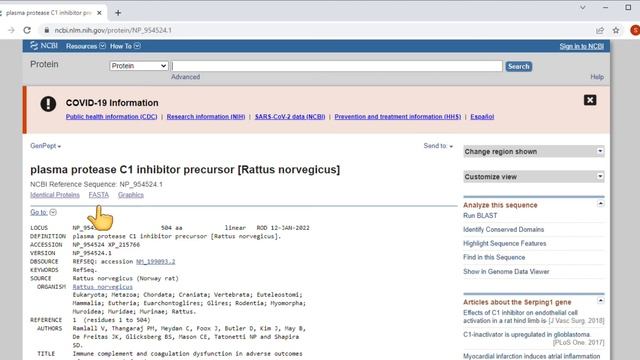Click the Search button

point(518,66)
